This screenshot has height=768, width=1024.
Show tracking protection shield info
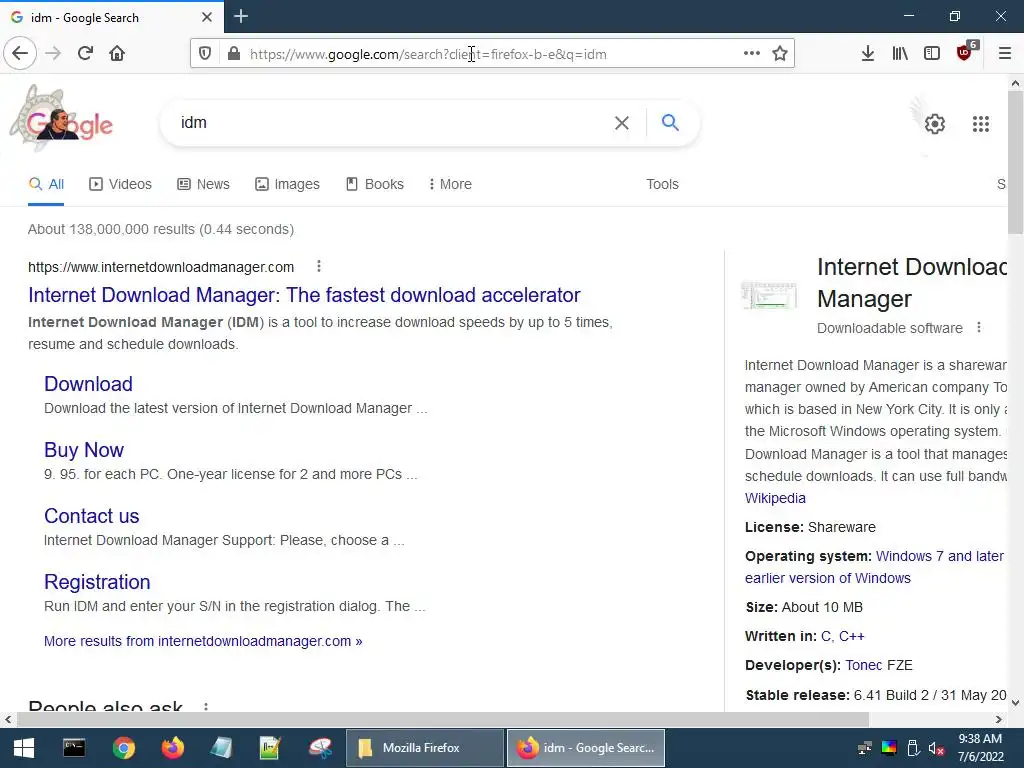tap(205, 54)
